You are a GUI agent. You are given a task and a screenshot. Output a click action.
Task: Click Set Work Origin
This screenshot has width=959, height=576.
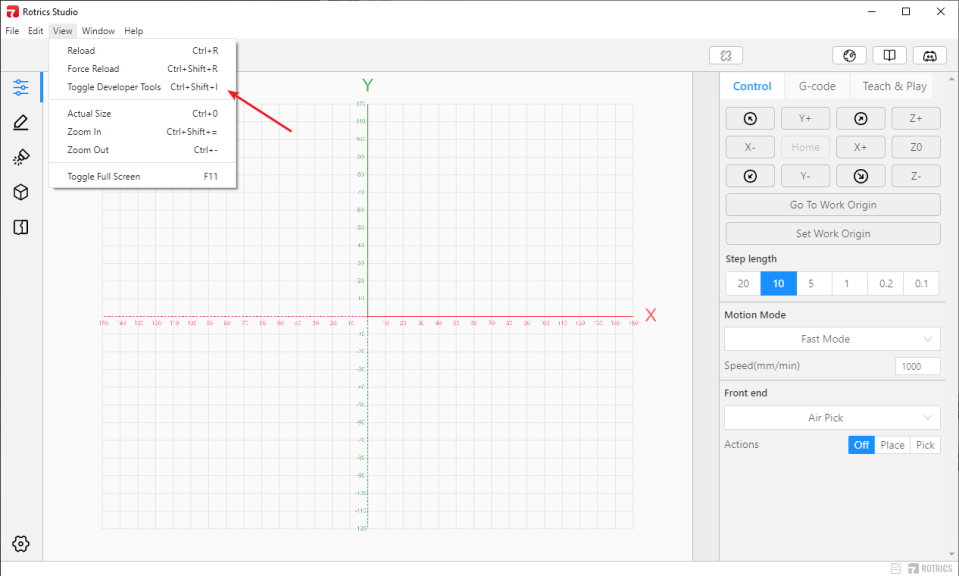[833, 234]
